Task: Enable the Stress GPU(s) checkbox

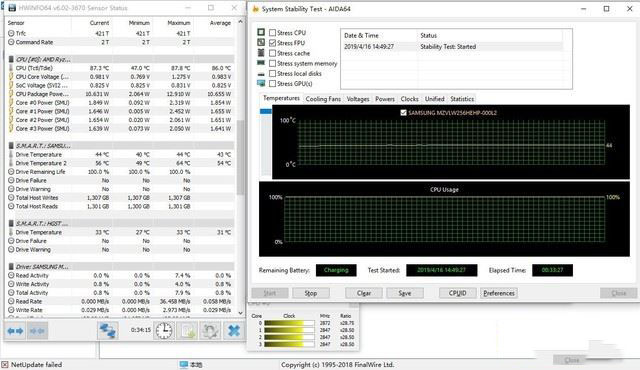Action: (x=273, y=84)
